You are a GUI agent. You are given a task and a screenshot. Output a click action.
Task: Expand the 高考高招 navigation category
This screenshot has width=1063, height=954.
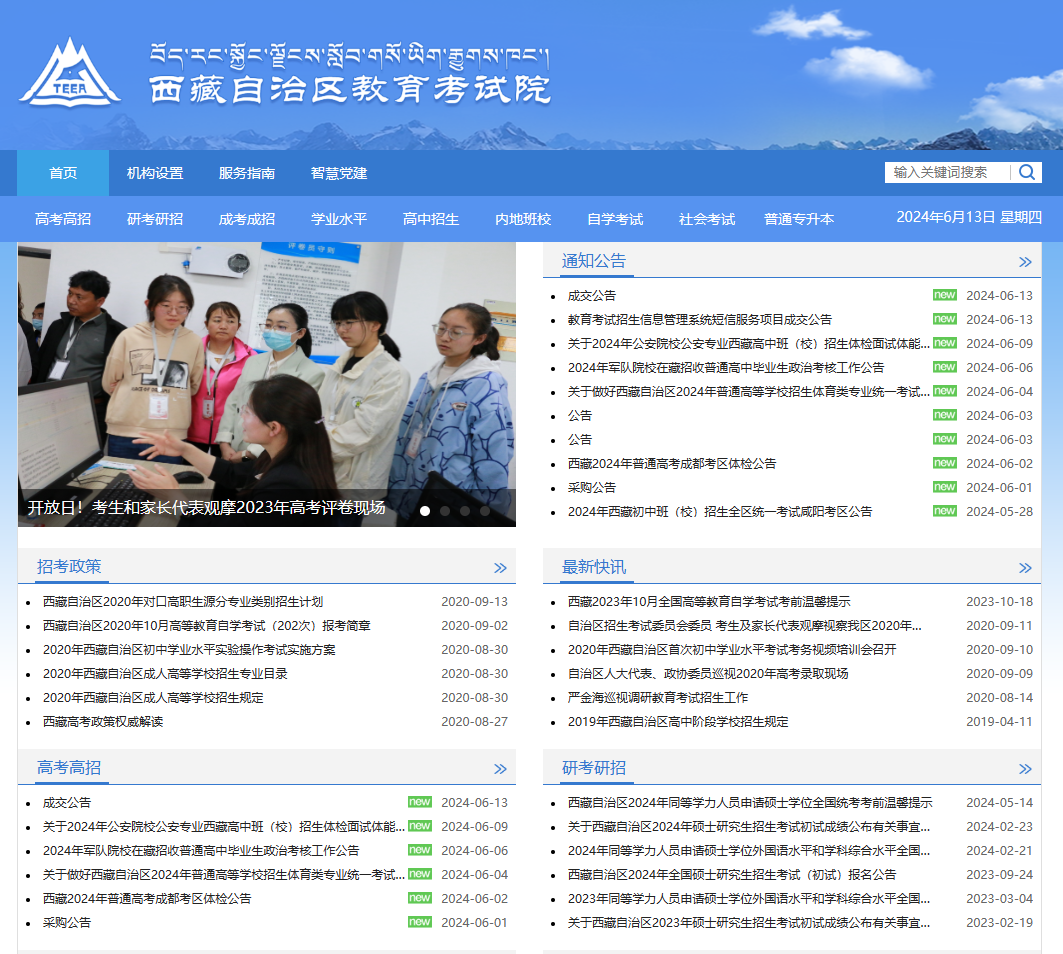(63, 219)
